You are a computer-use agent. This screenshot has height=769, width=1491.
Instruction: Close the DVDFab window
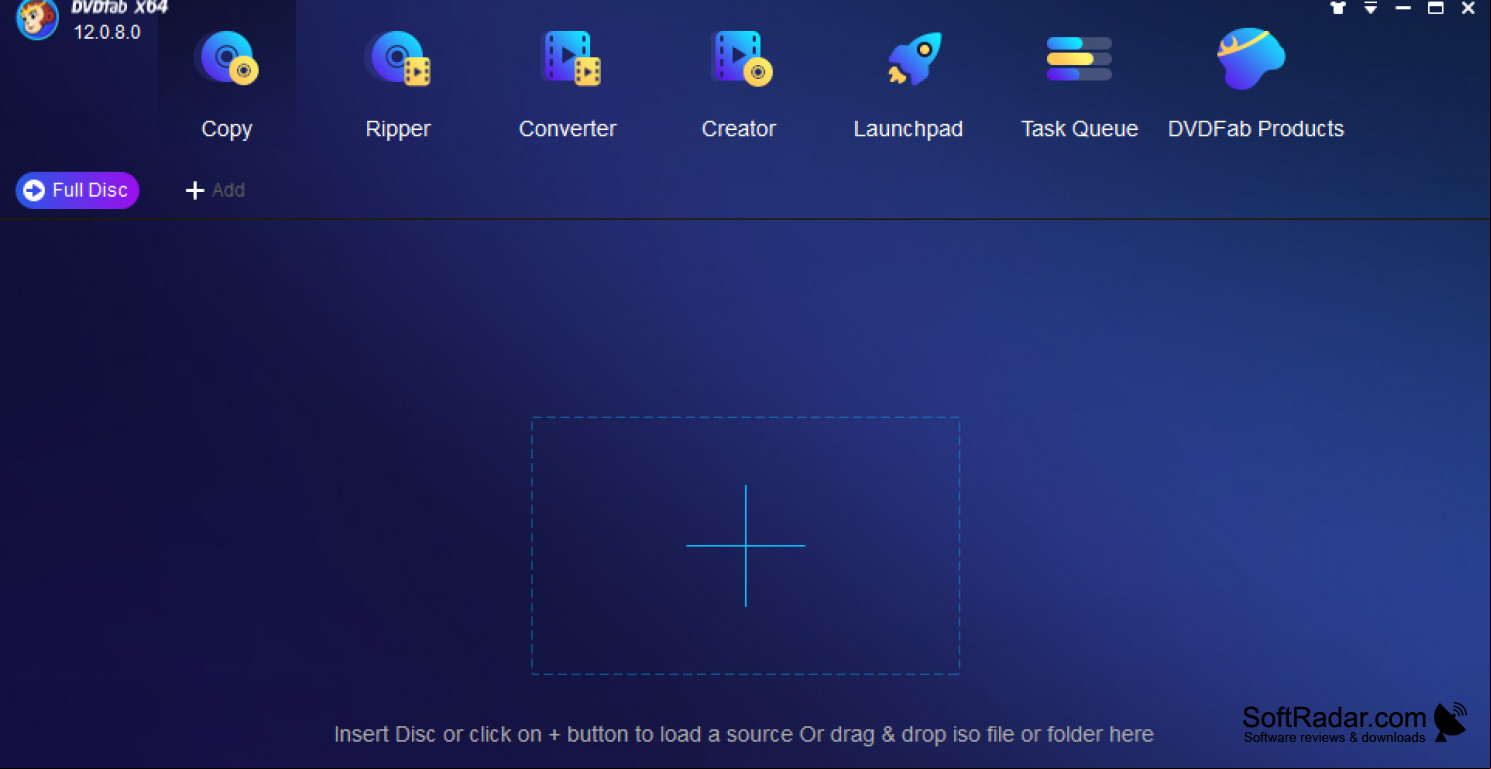coord(1468,8)
